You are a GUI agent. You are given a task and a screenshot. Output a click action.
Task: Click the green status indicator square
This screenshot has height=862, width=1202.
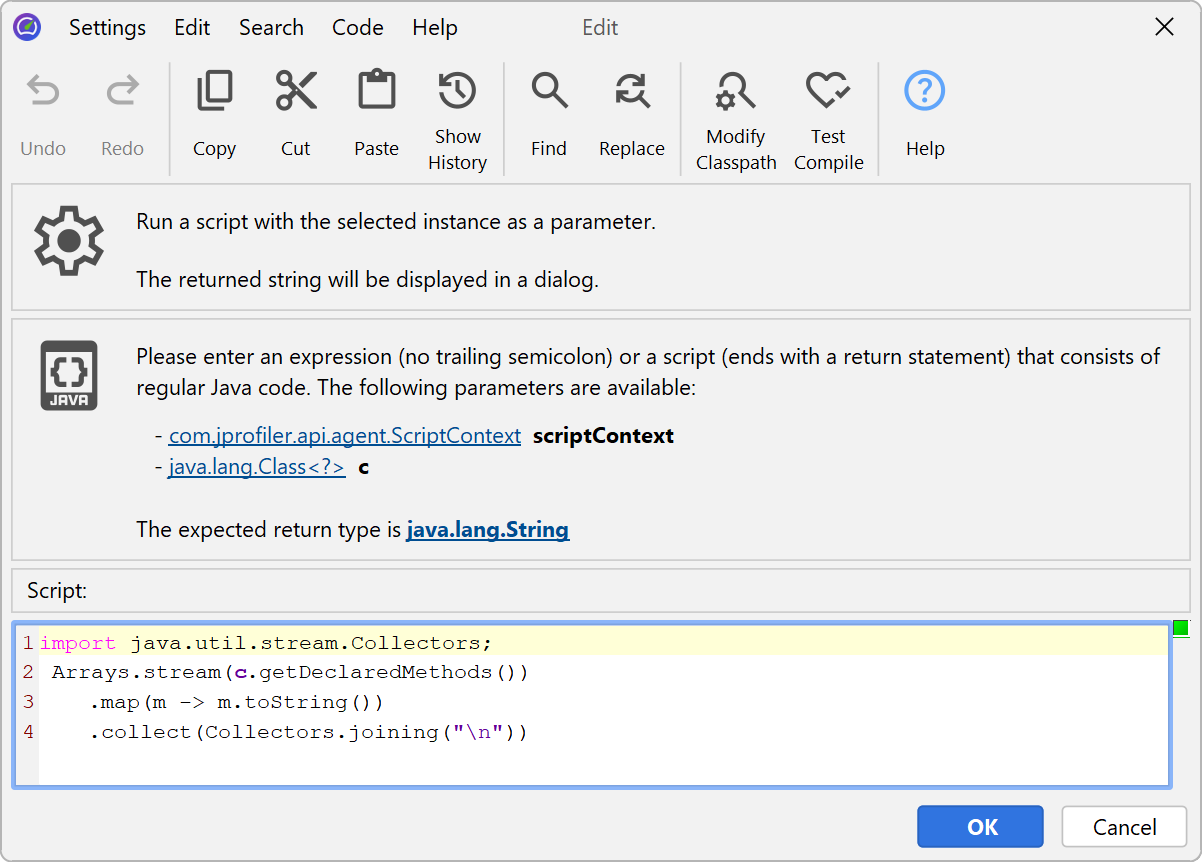1180,629
